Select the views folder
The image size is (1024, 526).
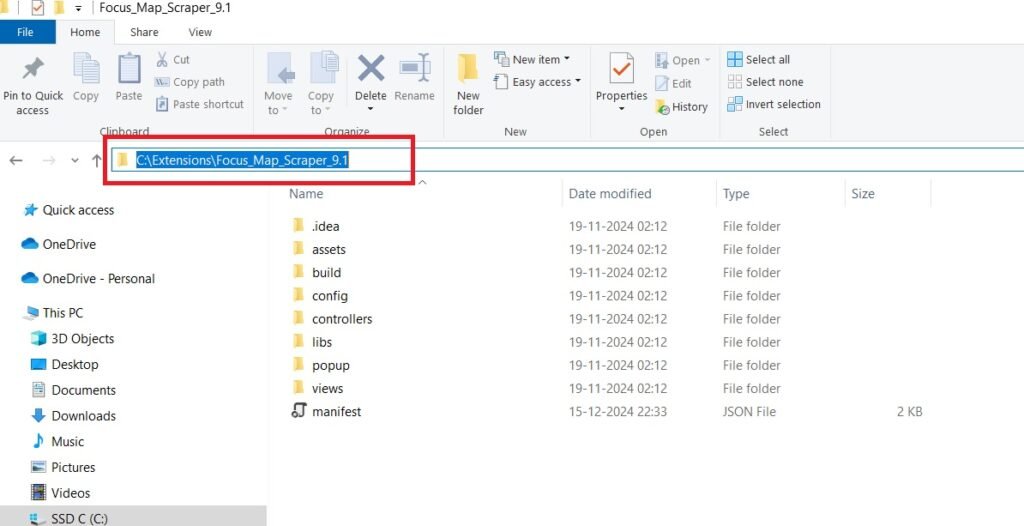click(x=317, y=388)
